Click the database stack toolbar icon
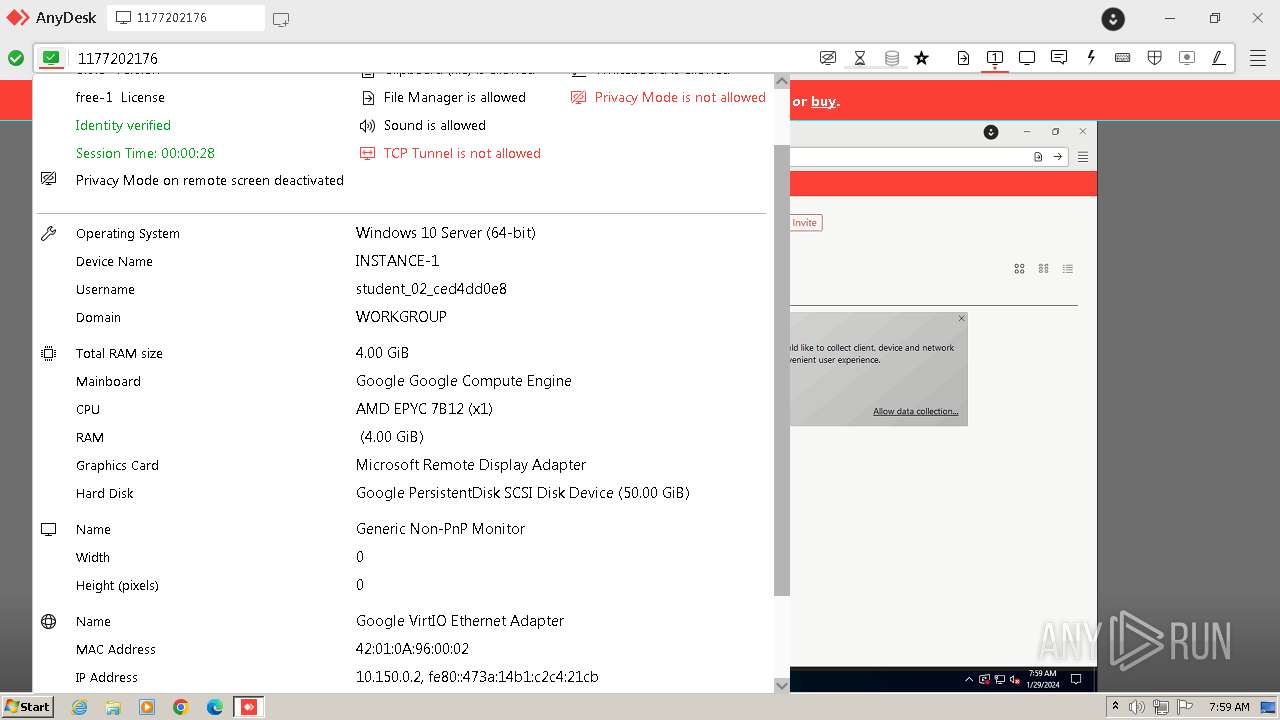Image resolution: width=1280 pixels, height=720 pixels. click(891, 58)
